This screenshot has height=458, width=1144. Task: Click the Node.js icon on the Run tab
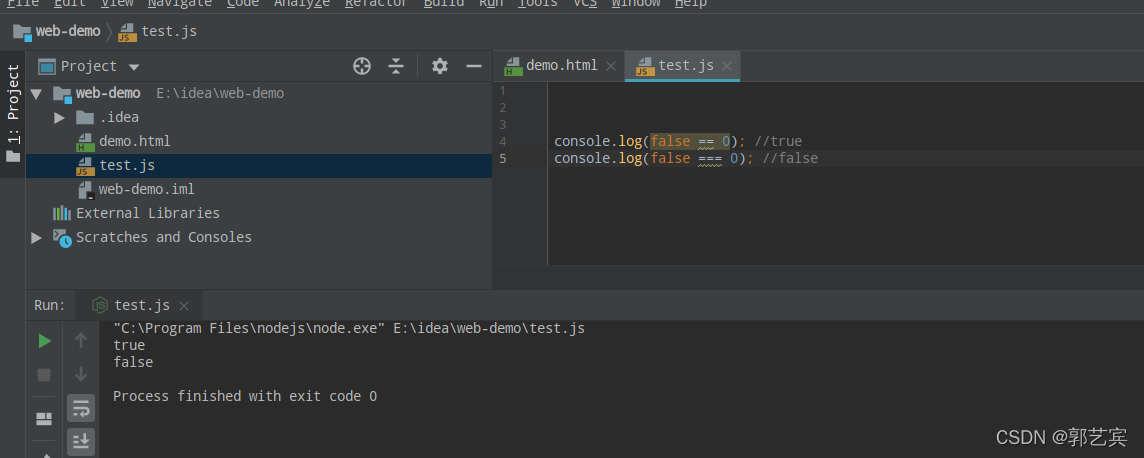click(x=100, y=305)
